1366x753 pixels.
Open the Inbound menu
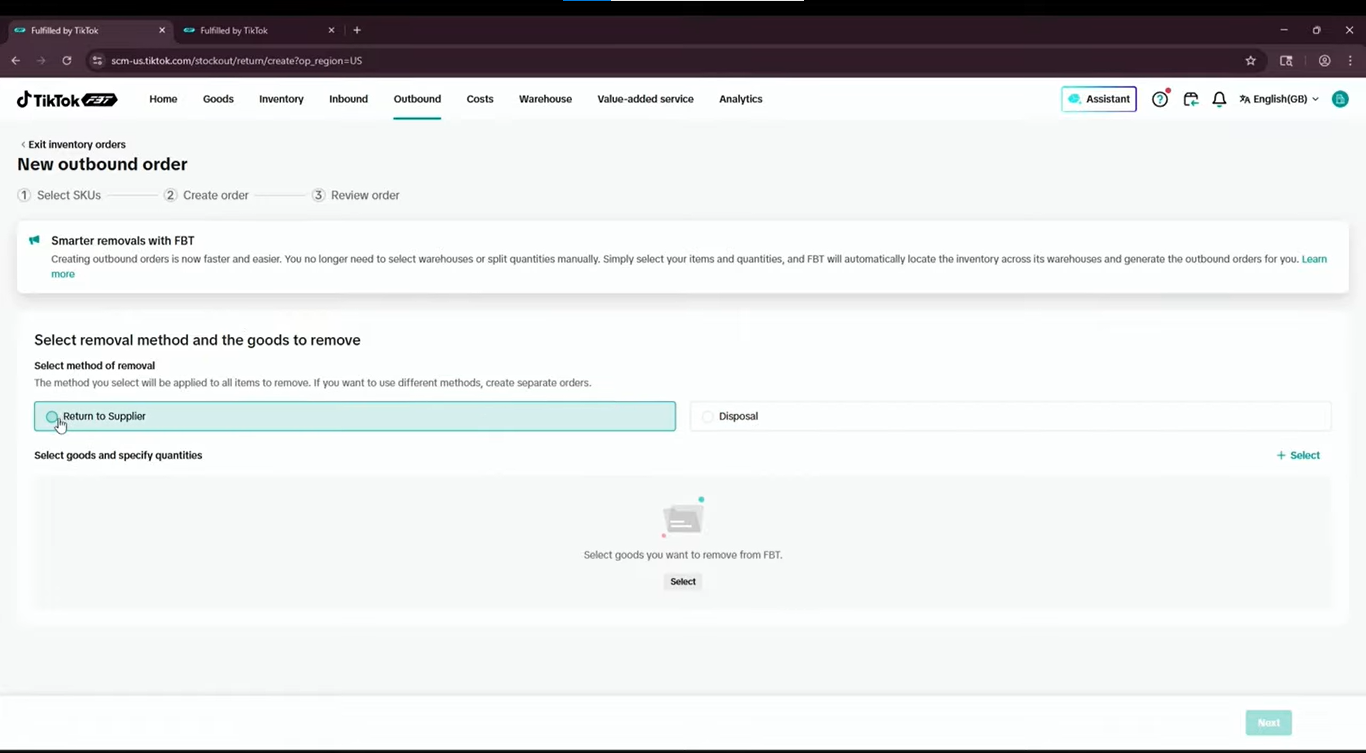click(x=348, y=99)
